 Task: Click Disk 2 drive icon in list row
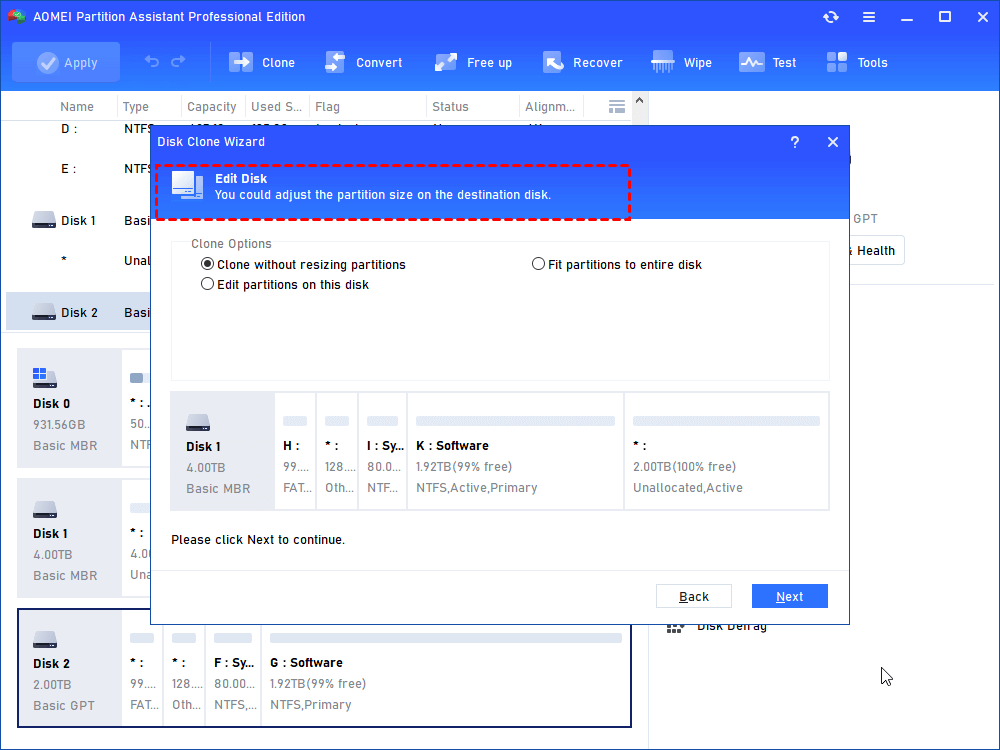(x=44, y=312)
